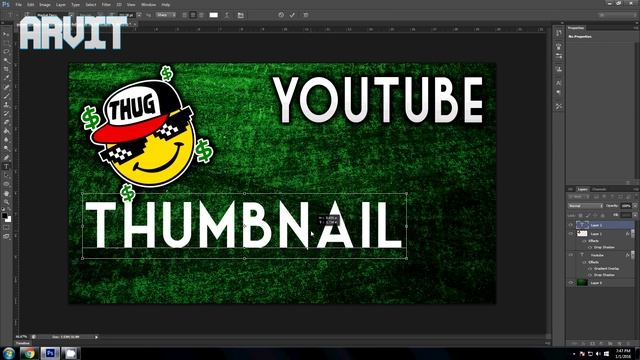Open the Fill slider arrow
Image resolution: width=640 pixels, height=360 pixels.
[x=634, y=215]
